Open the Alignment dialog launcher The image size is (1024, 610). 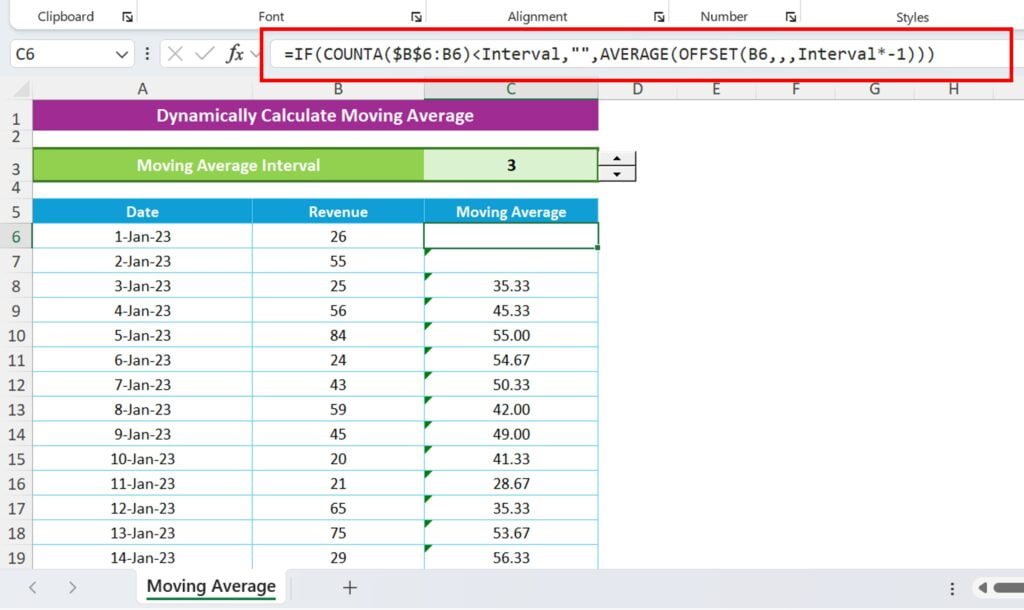click(659, 17)
